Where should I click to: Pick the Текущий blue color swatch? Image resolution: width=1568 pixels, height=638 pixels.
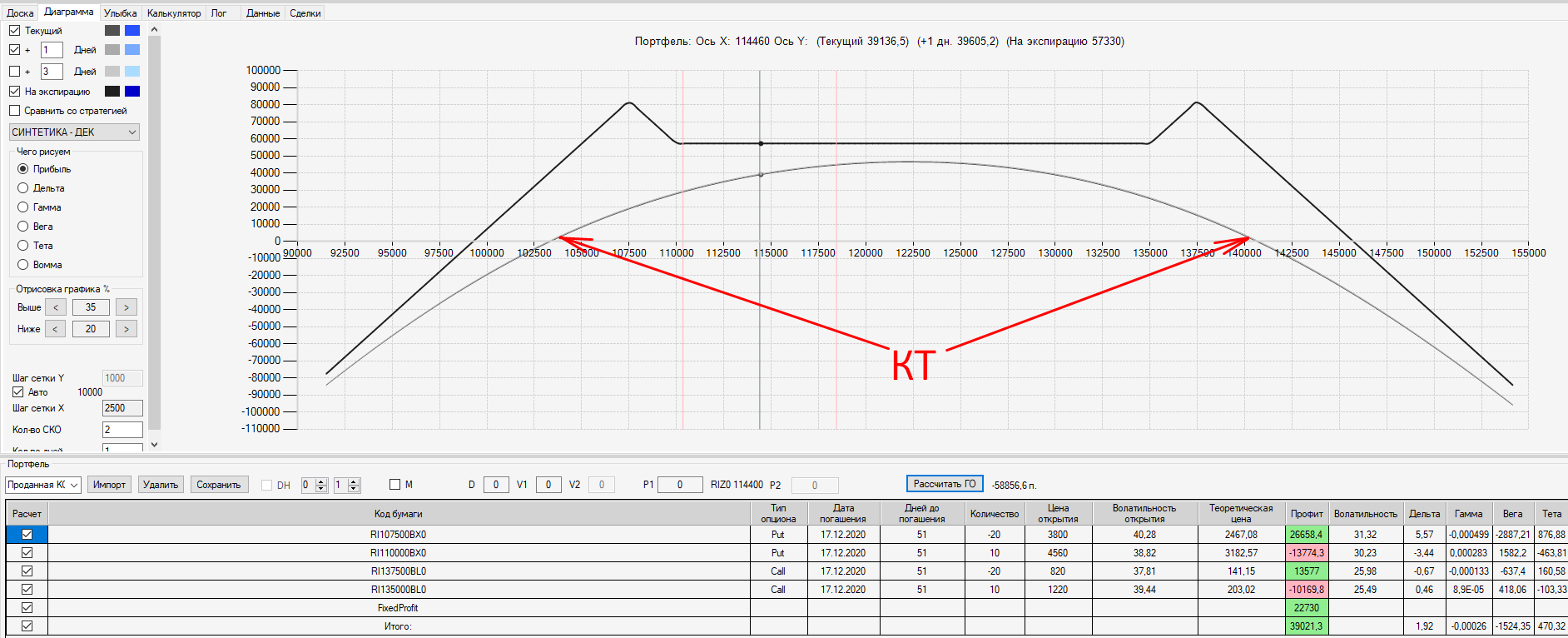coord(132,31)
